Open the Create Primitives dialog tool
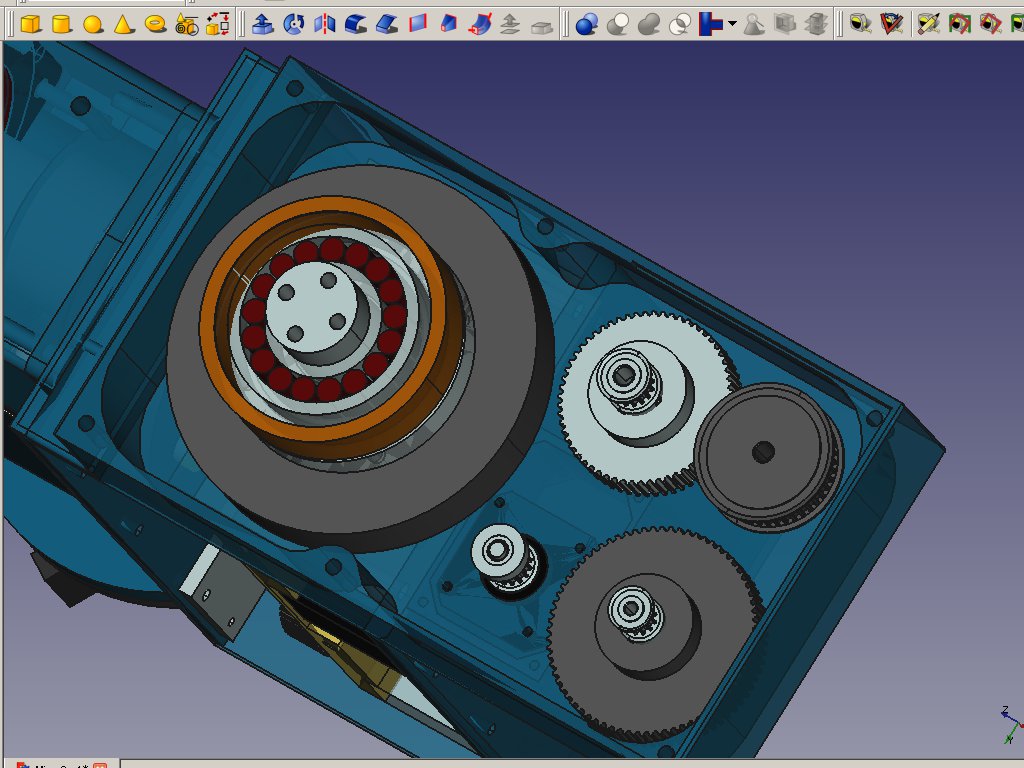The height and width of the screenshot is (768, 1024). pyautogui.click(x=187, y=24)
